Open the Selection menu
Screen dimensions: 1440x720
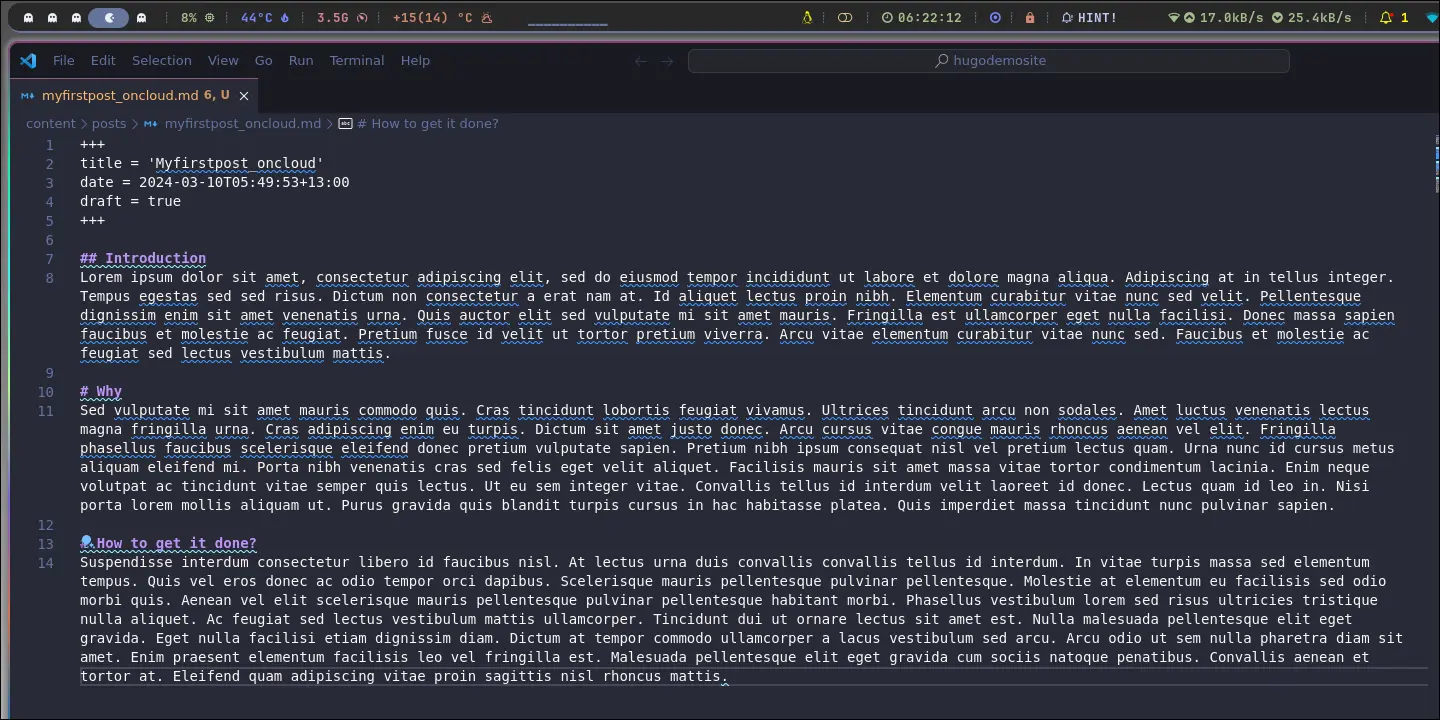161,60
